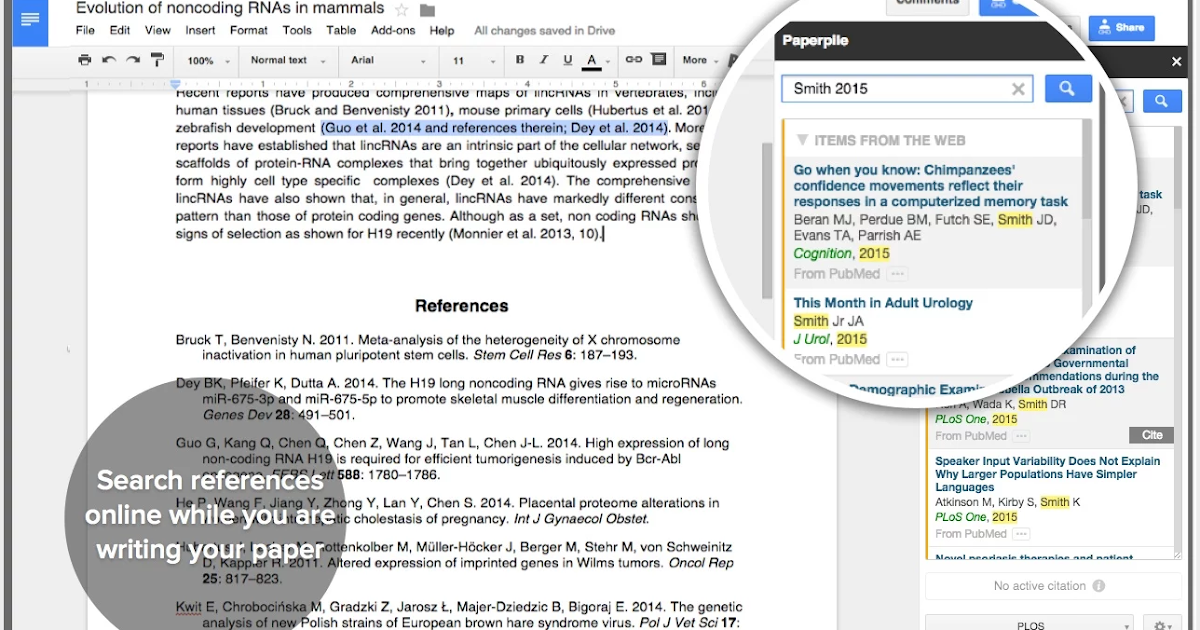1200x630 pixels.
Task: Click the print icon
Action: coord(85,60)
